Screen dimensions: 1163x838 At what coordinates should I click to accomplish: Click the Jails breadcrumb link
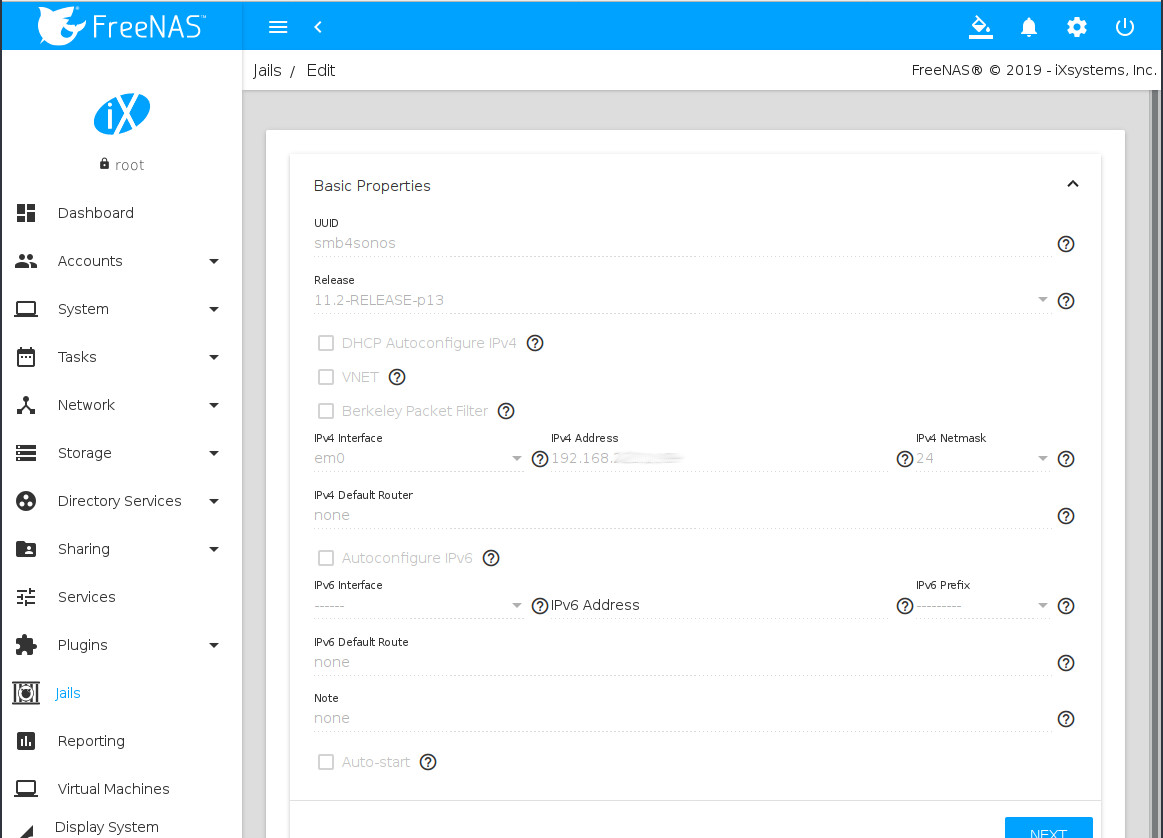pos(267,70)
